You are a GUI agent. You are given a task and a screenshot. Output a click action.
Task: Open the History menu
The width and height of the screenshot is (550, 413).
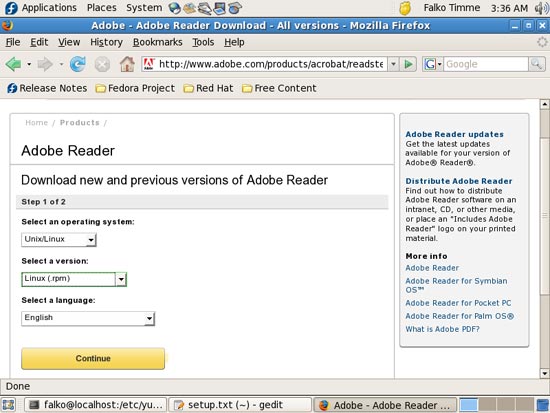point(106,42)
